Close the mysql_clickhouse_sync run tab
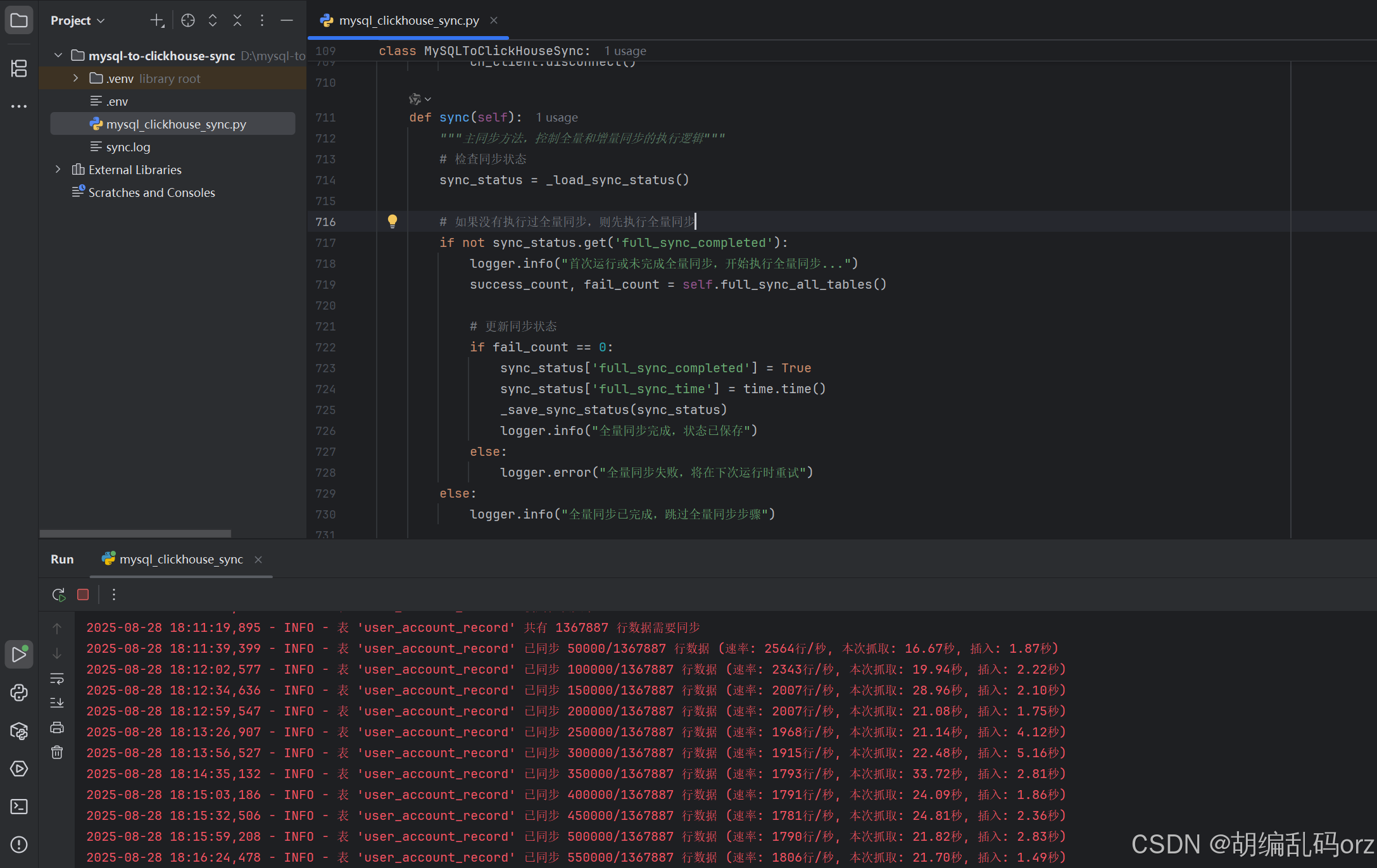The image size is (1377, 868). point(258,559)
